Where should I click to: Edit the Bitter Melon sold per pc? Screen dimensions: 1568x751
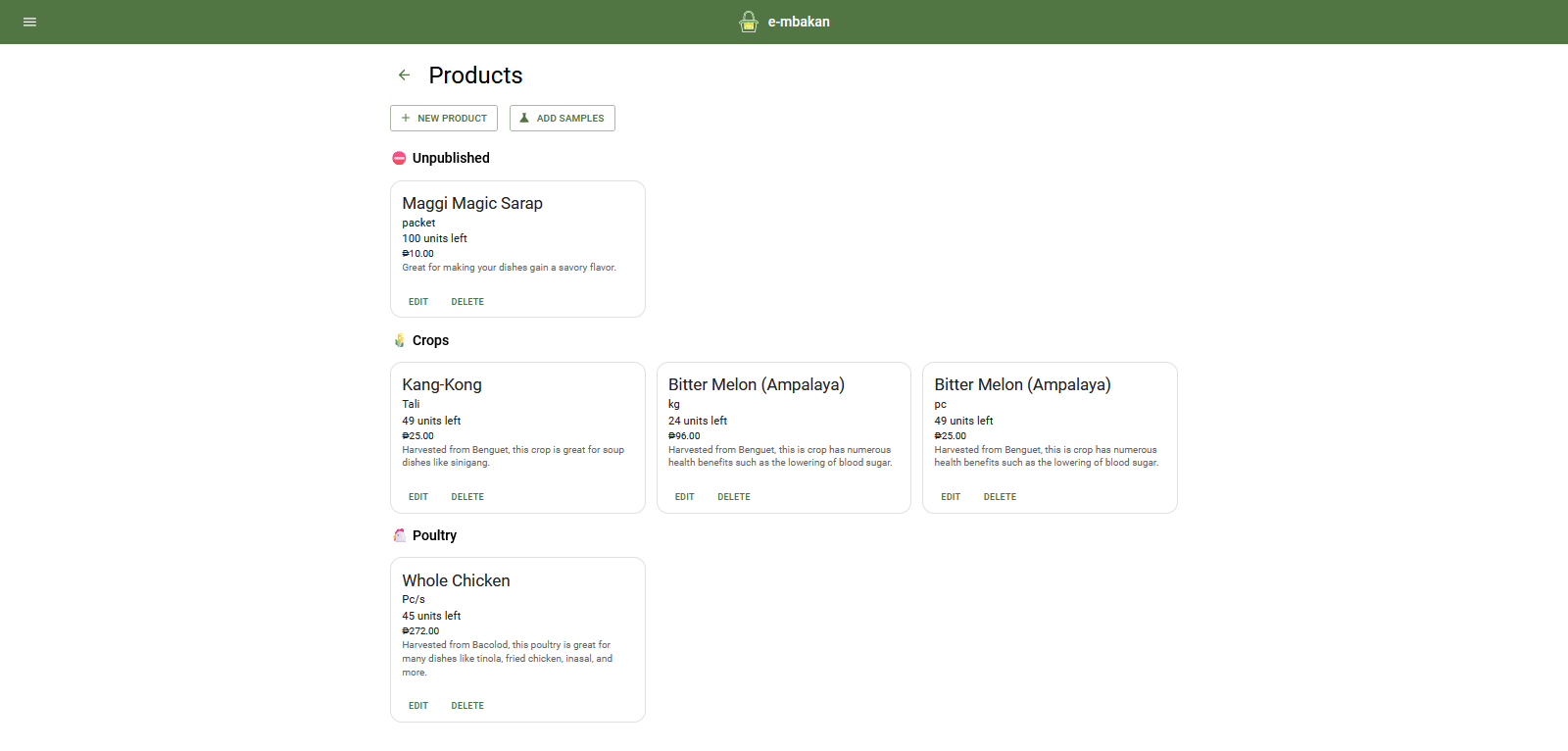point(951,497)
